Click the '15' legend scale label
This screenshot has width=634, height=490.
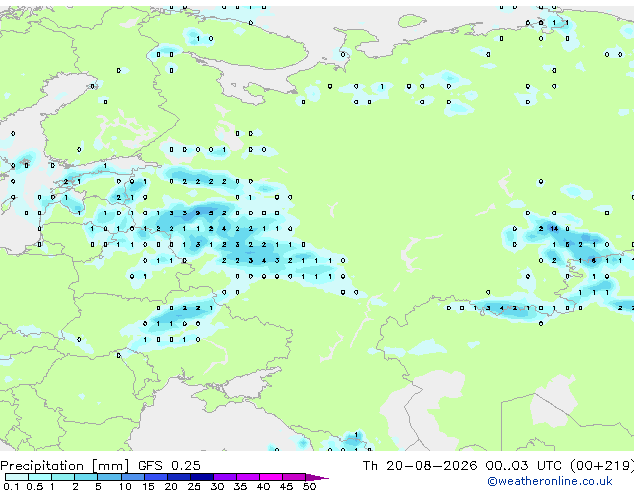[x=148, y=486]
